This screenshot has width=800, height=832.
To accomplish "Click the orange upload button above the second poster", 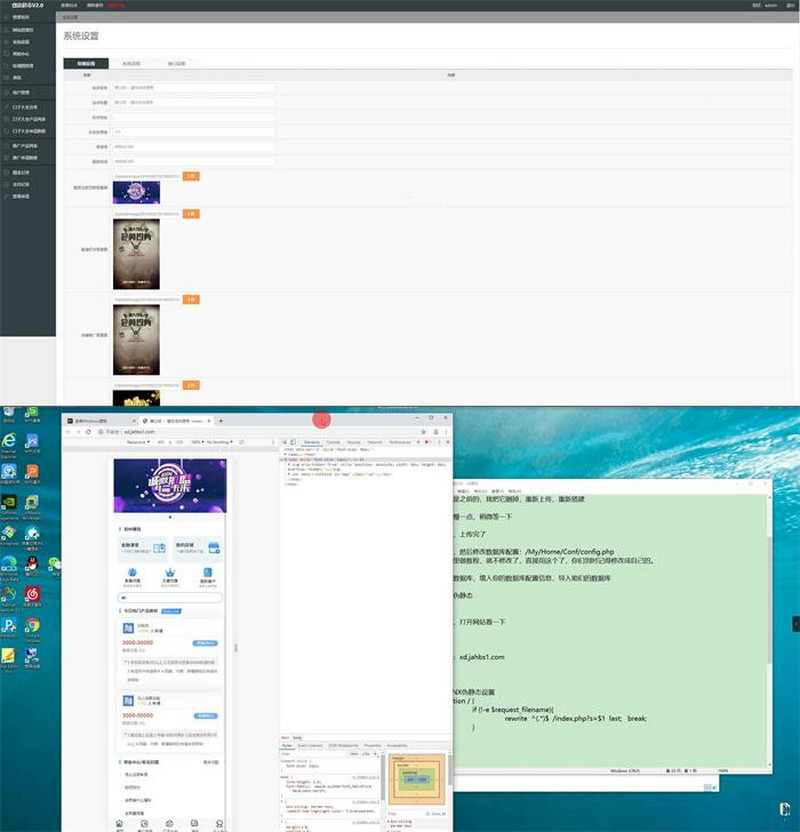I will point(191,300).
